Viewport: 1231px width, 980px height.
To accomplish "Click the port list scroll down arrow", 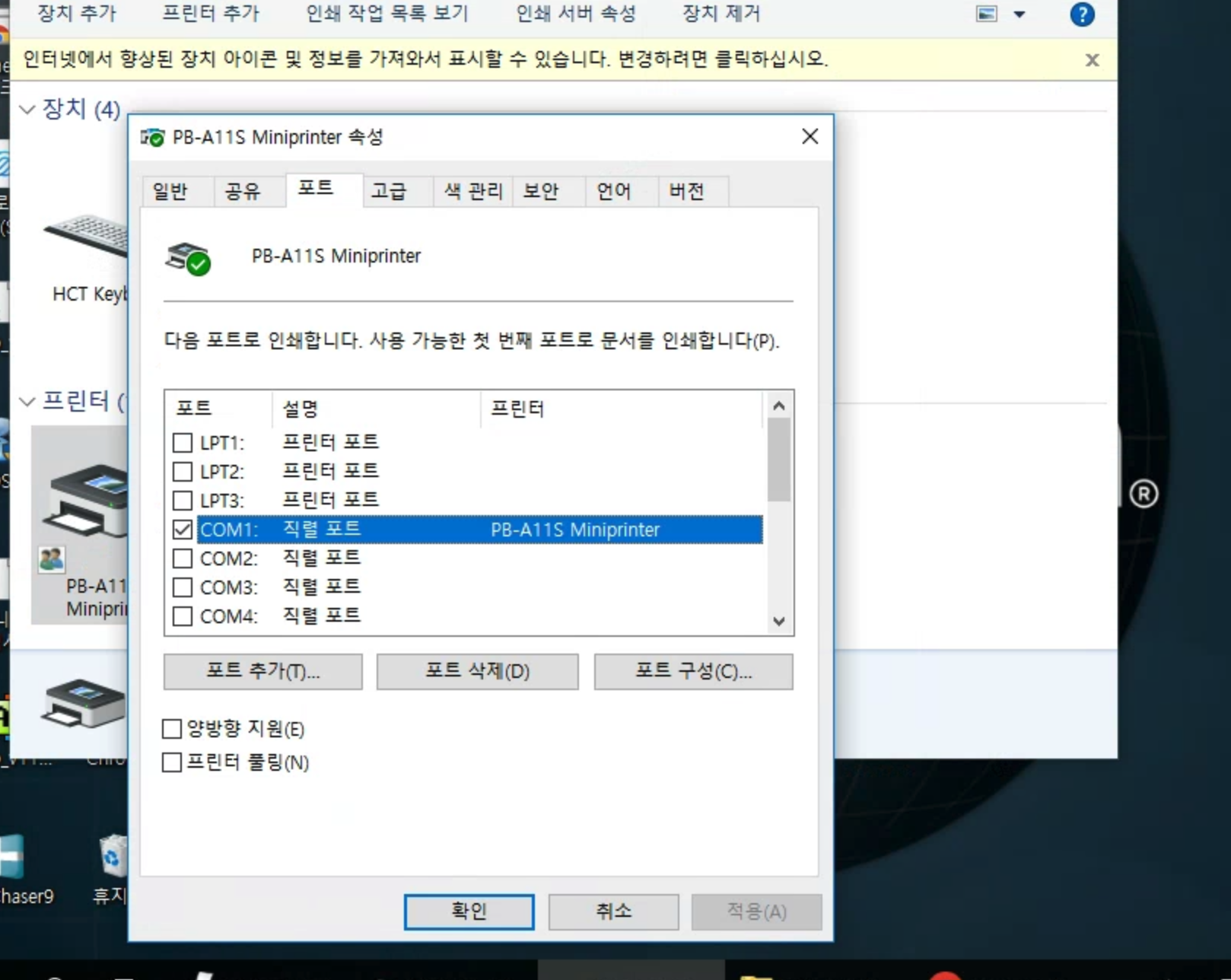I will point(778,621).
